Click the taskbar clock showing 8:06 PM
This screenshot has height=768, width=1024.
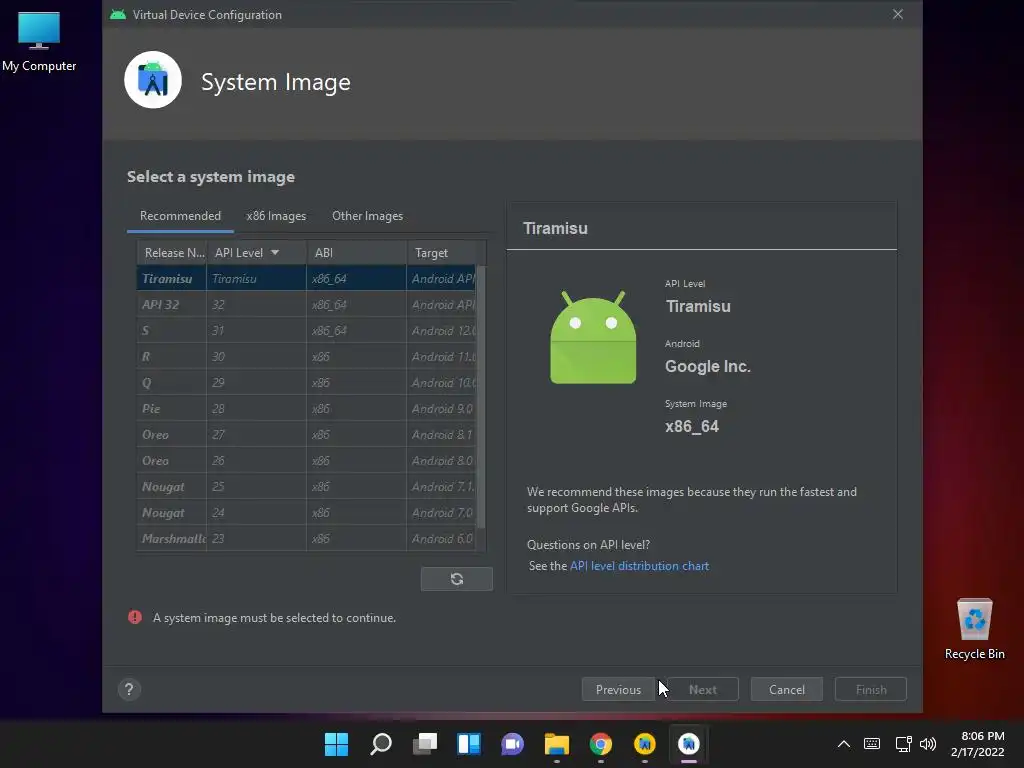pyautogui.click(x=978, y=744)
